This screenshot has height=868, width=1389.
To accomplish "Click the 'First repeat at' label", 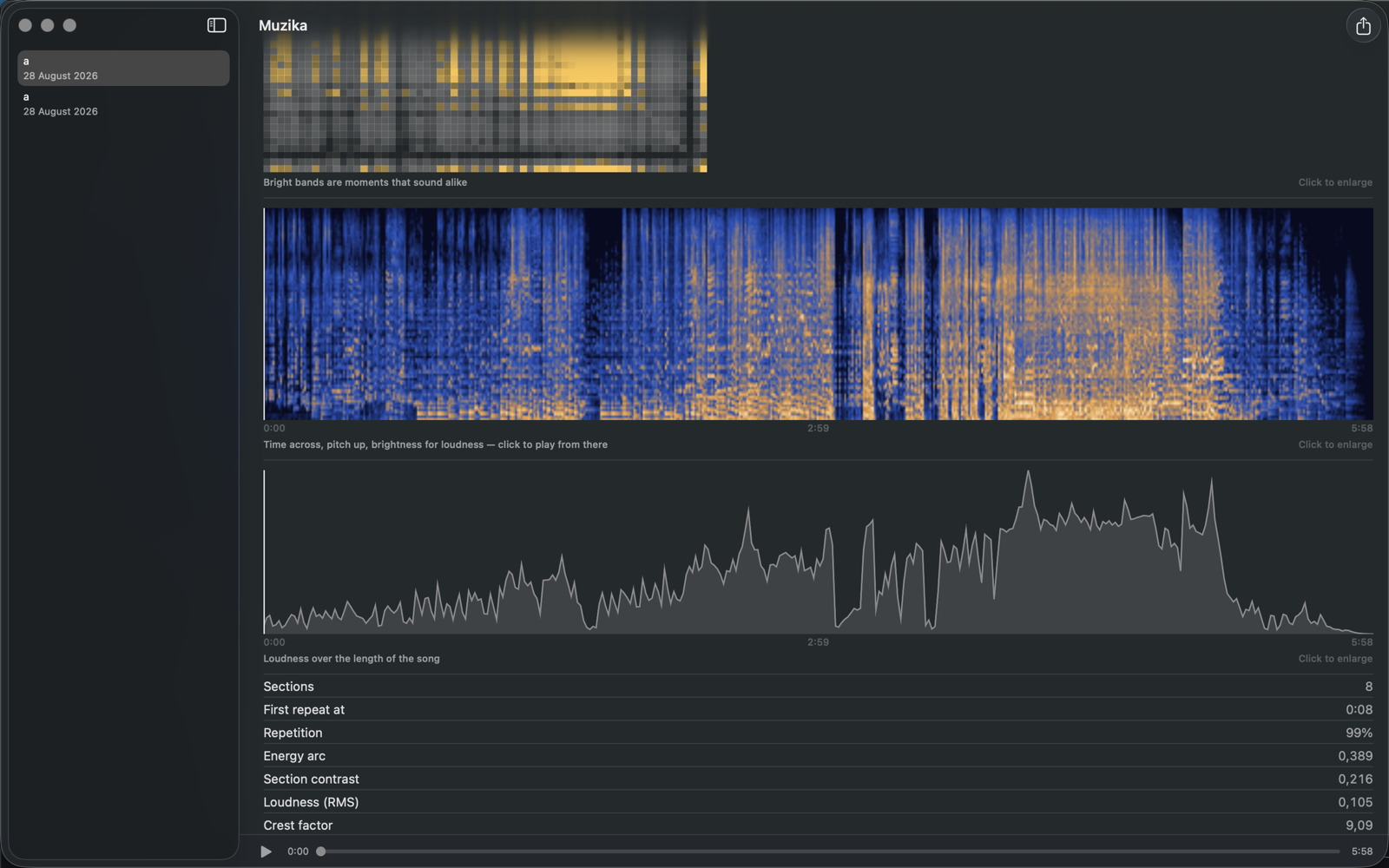I will coord(304,710).
